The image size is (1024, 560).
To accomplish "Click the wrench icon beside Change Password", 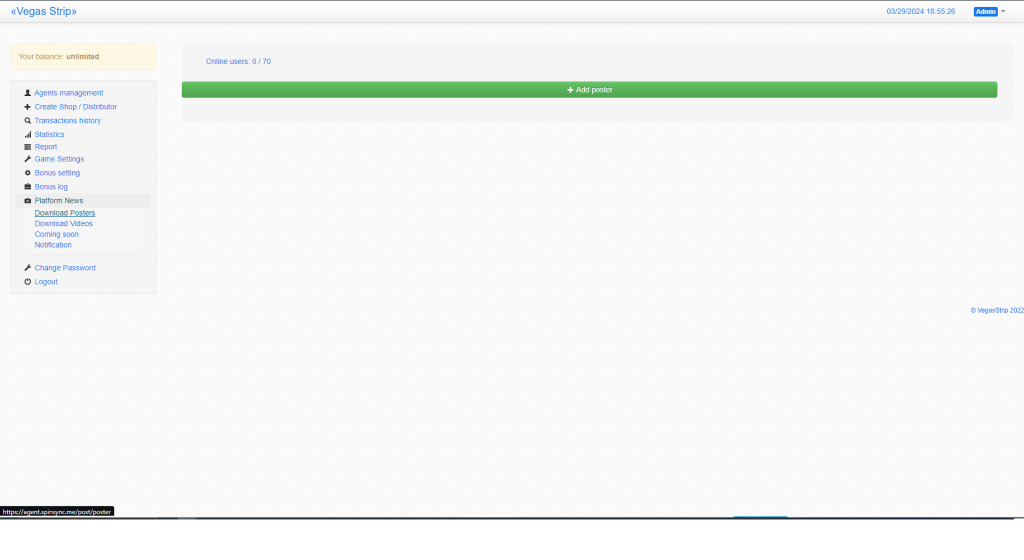I will point(27,268).
